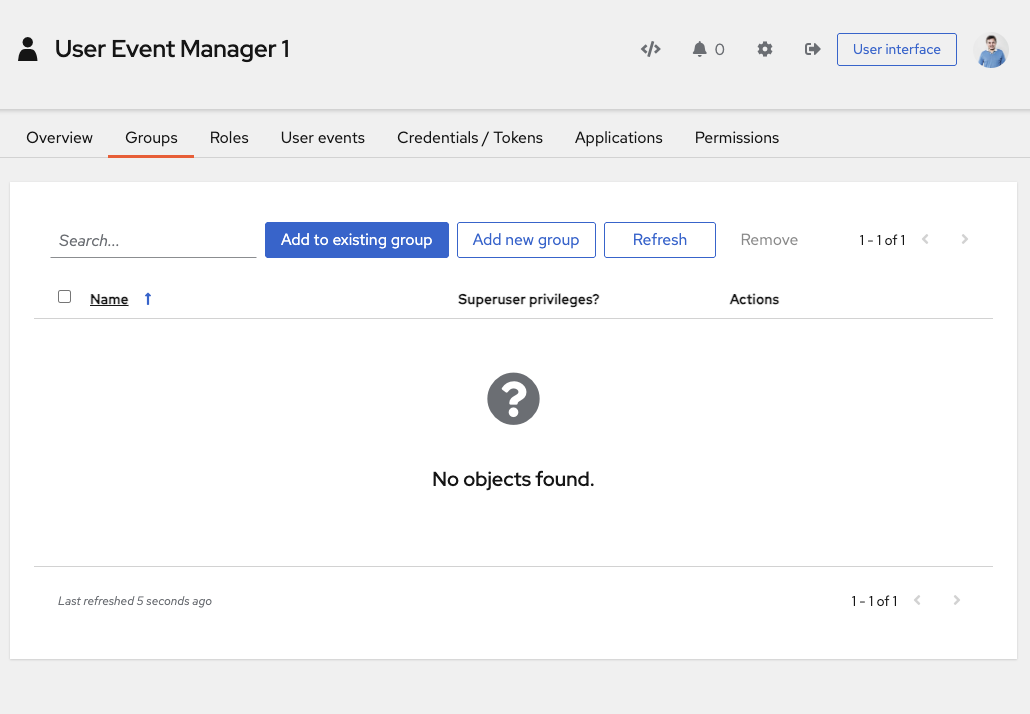Go to next page in top pagination
The image size is (1030, 714).
964,240
